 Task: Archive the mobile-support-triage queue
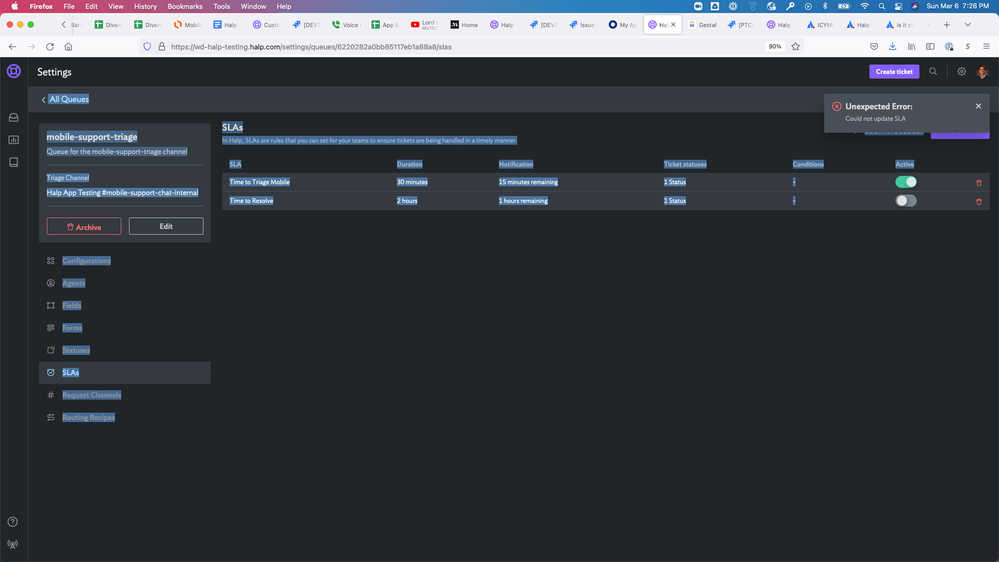tap(83, 226)
